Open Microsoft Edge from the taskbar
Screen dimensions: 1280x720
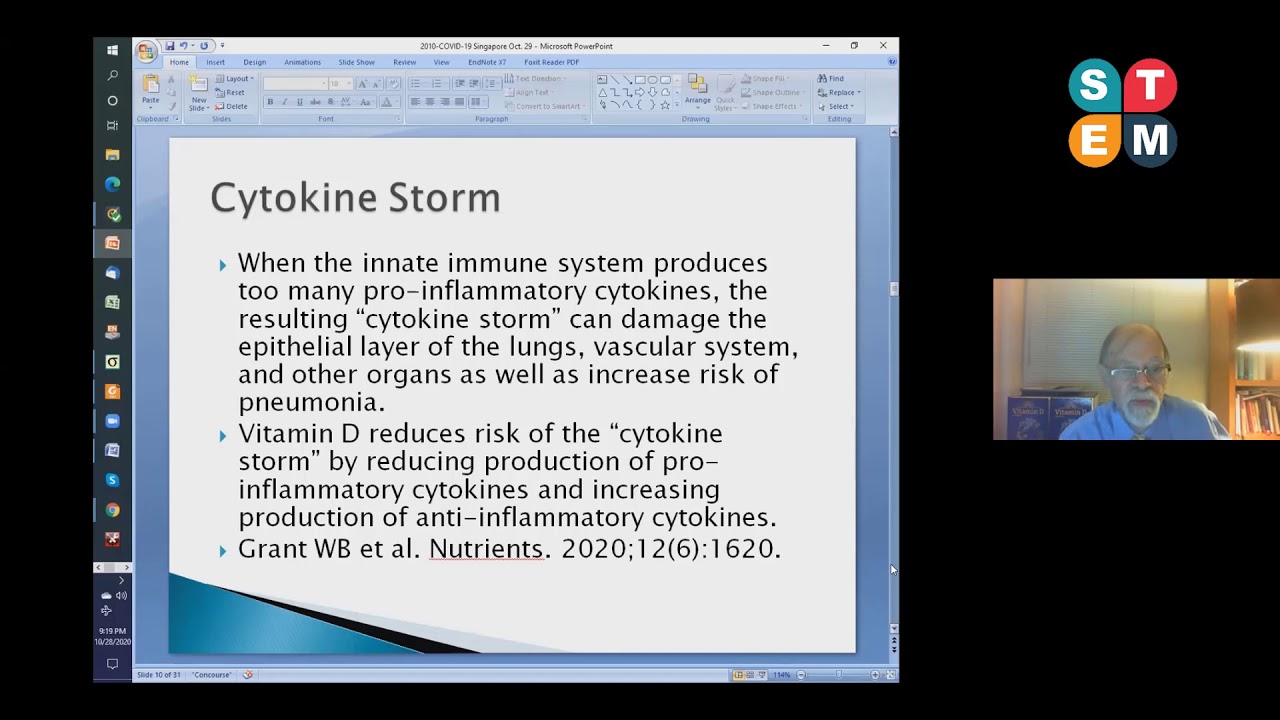[x=112, y=184]
